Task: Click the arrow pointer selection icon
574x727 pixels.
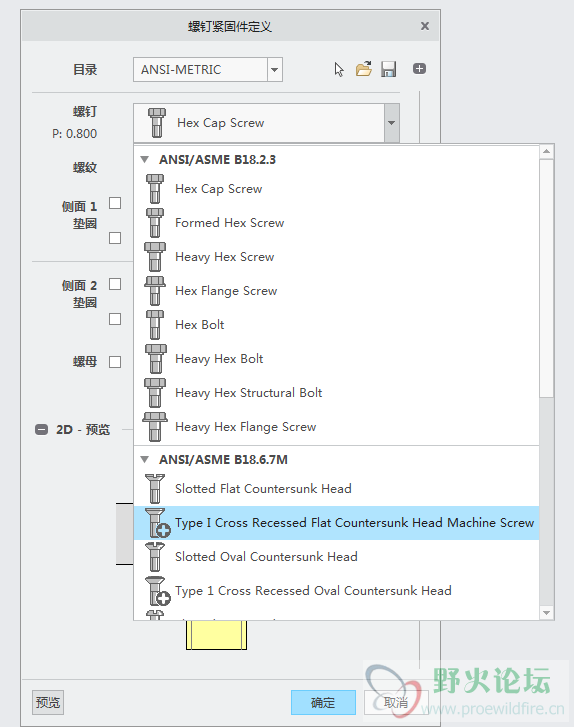Action: pos(339,70)
